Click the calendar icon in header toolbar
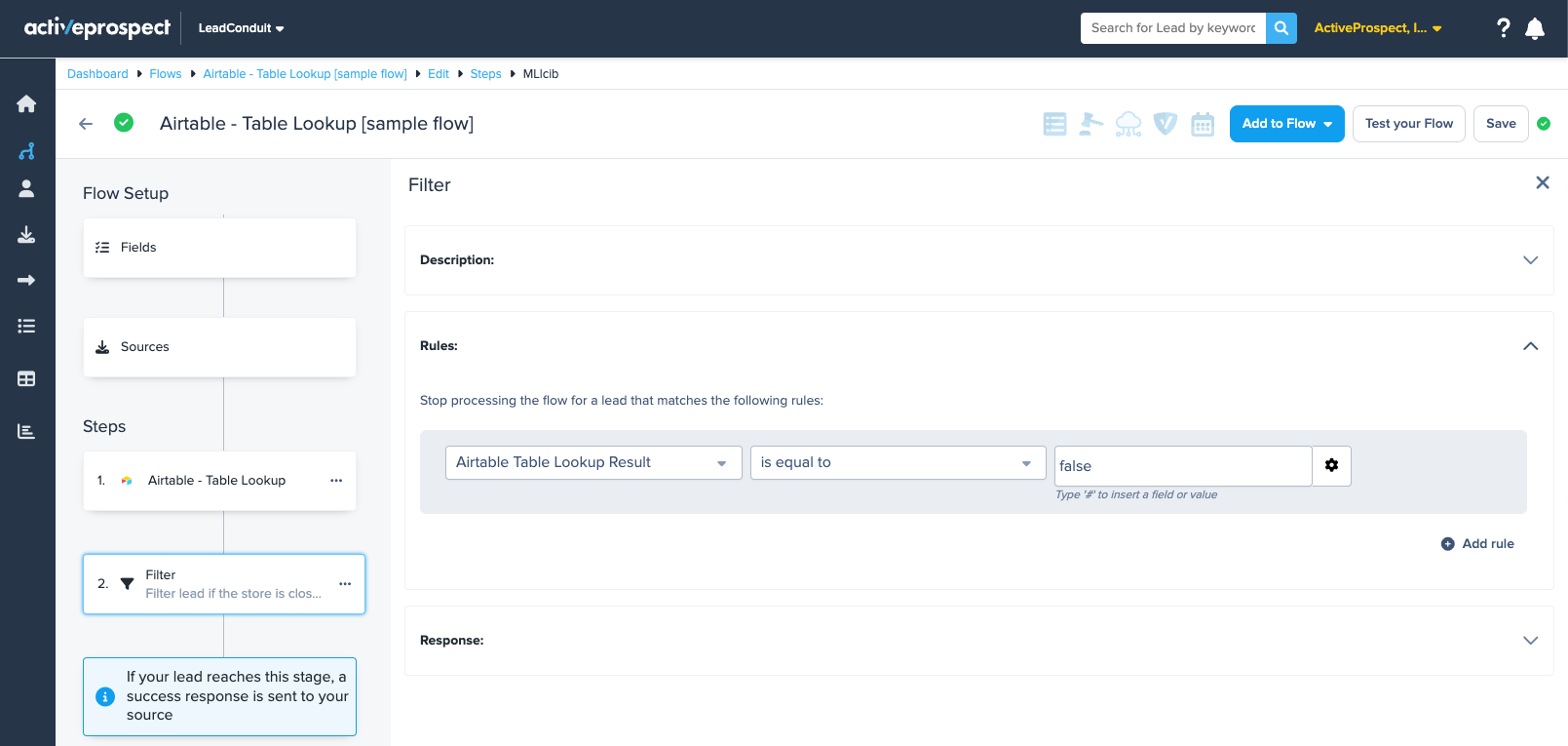 pyautogui.click(x=1203, y=124)
